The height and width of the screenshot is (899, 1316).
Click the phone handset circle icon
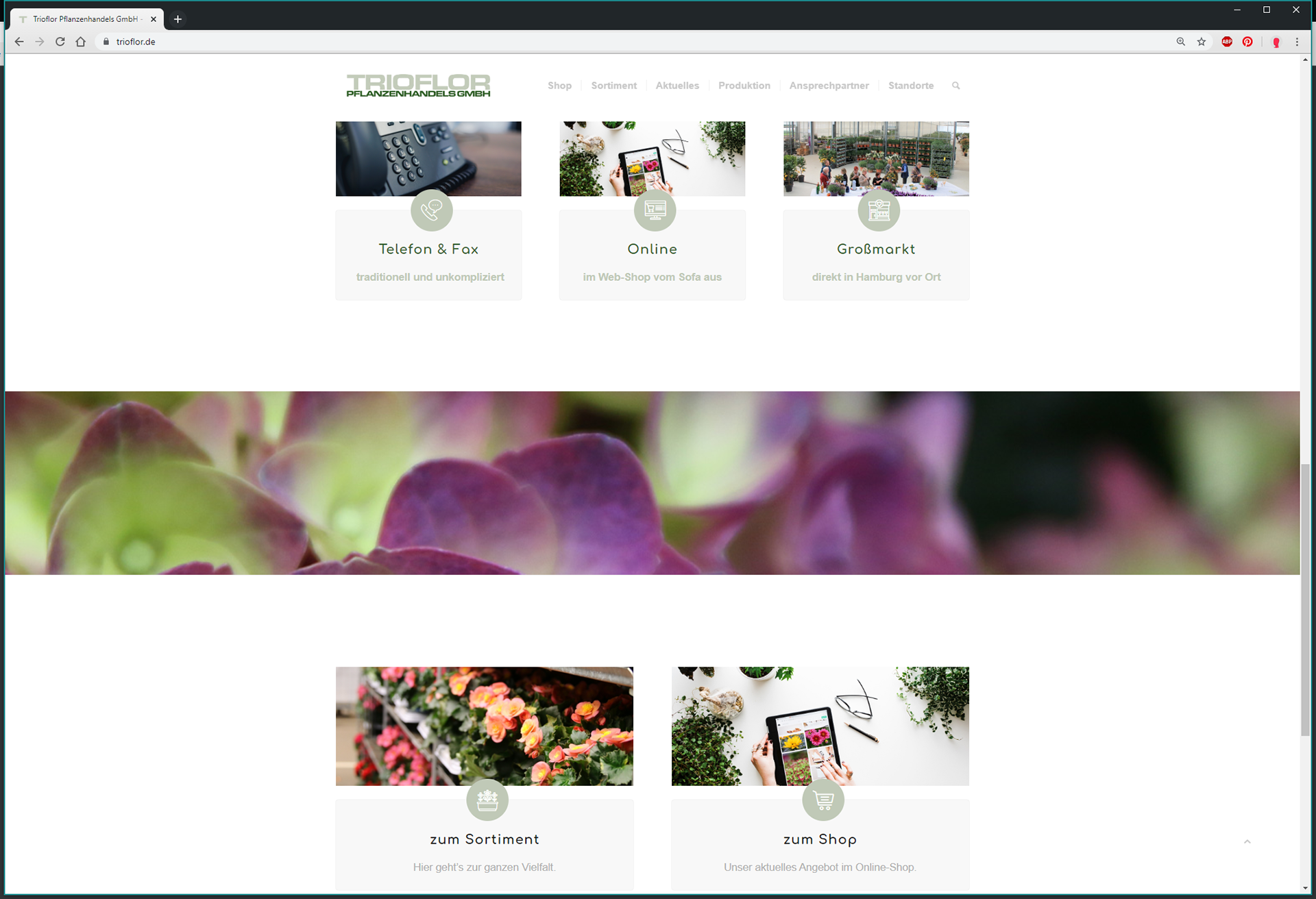click(432, 210)
